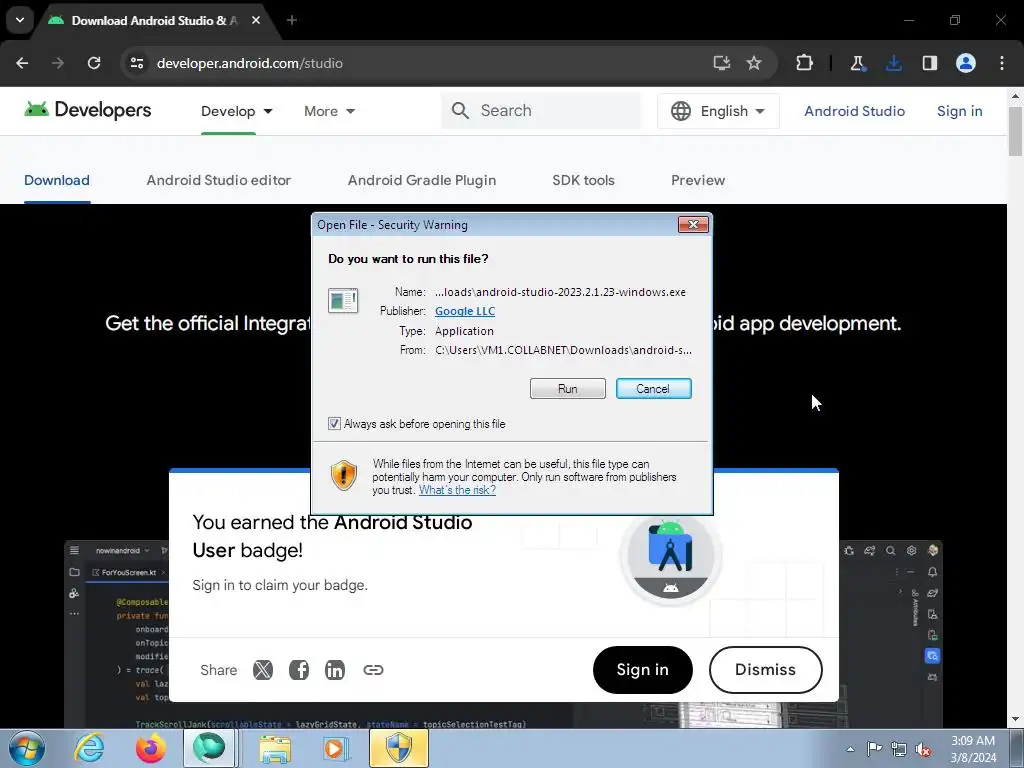Open the Preview tab
The height and width of the screenshot is (768, 1024).
698,180
